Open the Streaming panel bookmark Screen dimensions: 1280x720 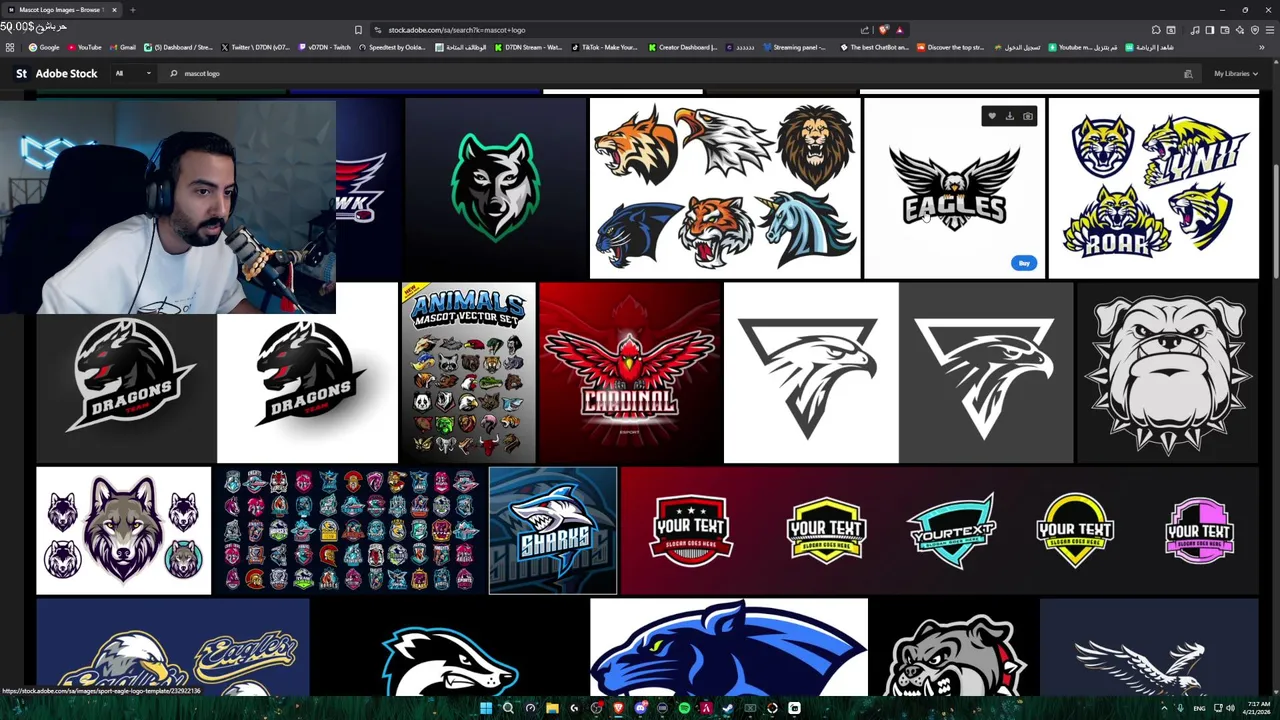tap(795, 47)
